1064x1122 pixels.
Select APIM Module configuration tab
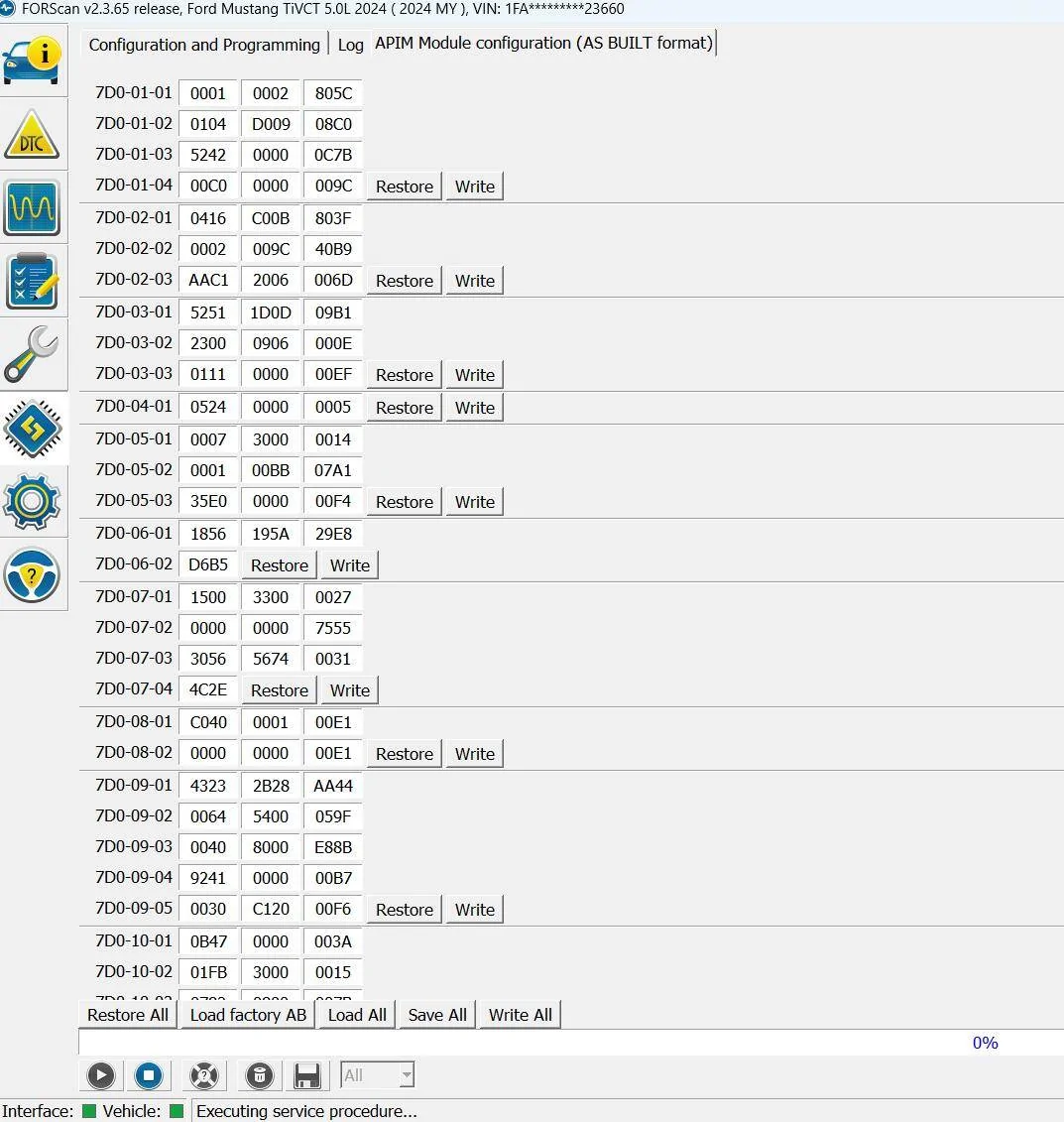click(543, 43)
